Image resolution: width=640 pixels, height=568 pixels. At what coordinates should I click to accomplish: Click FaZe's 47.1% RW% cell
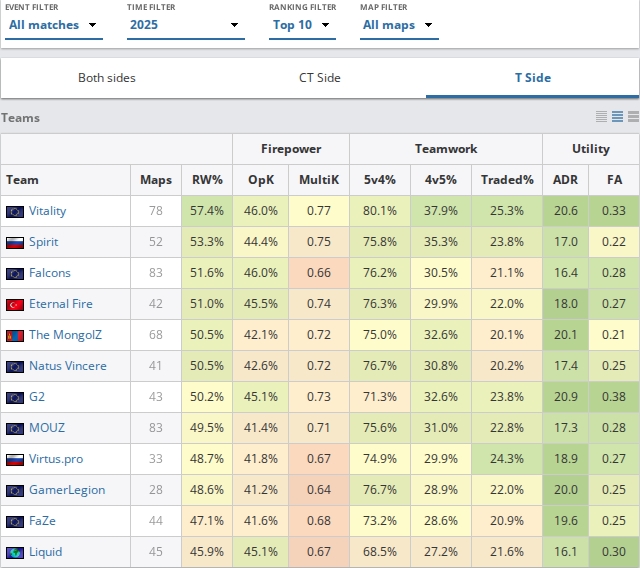click(207, 521)
